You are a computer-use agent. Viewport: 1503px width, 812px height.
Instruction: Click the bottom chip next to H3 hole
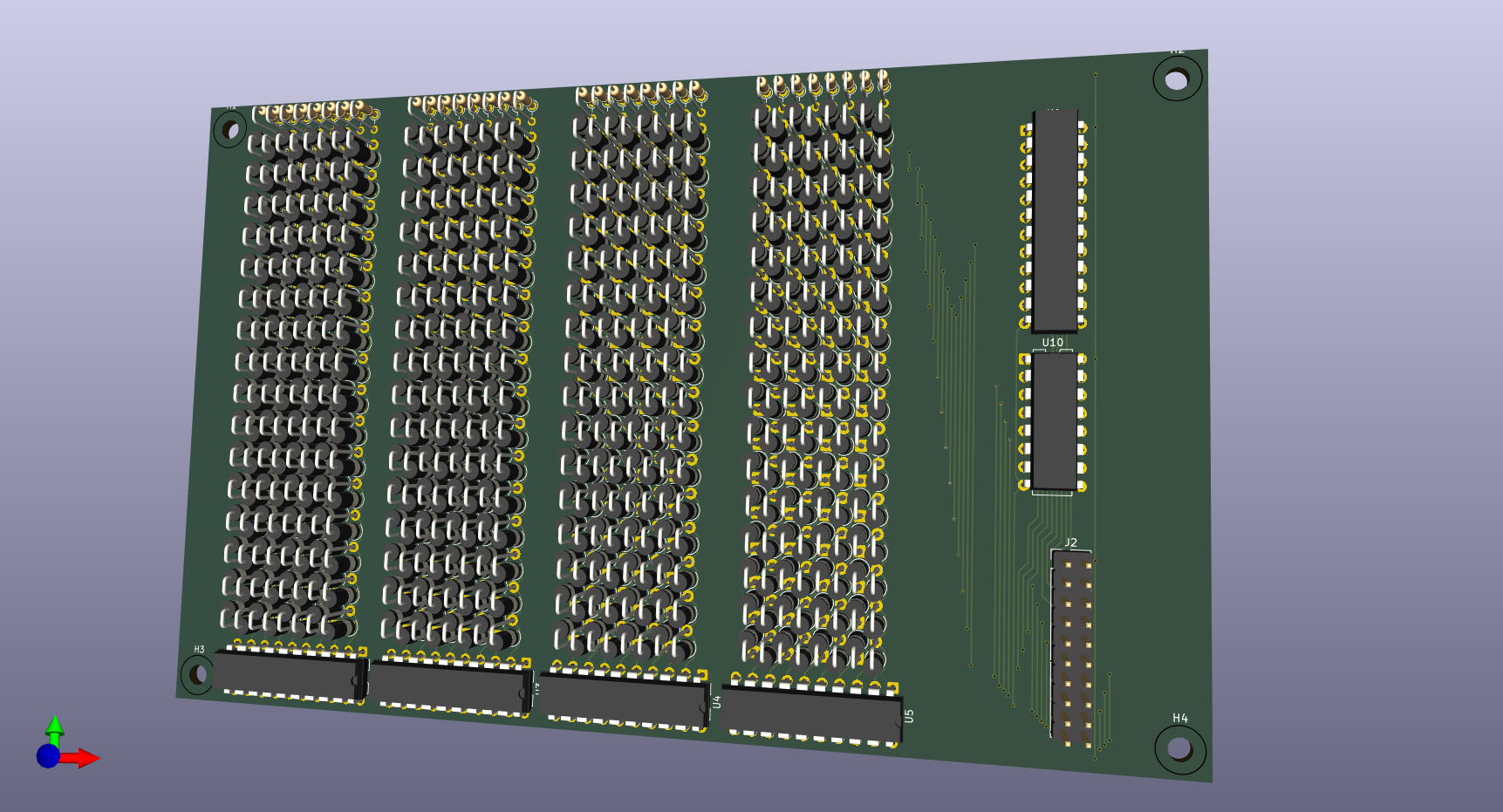click(286, 675)
